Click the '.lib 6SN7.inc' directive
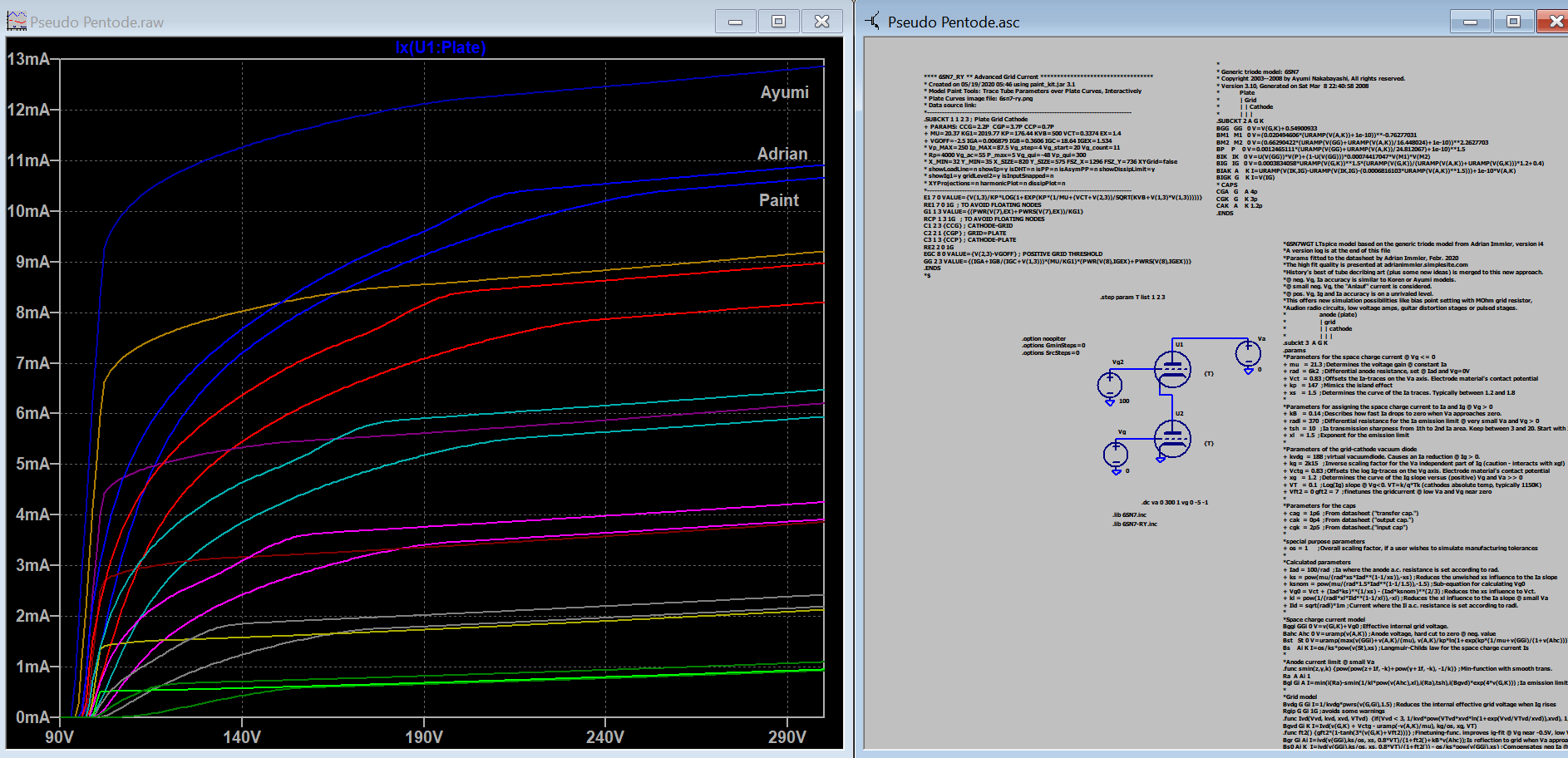Image resolution: width=1568 pixels, height=758 pixels. [1130, 515]
